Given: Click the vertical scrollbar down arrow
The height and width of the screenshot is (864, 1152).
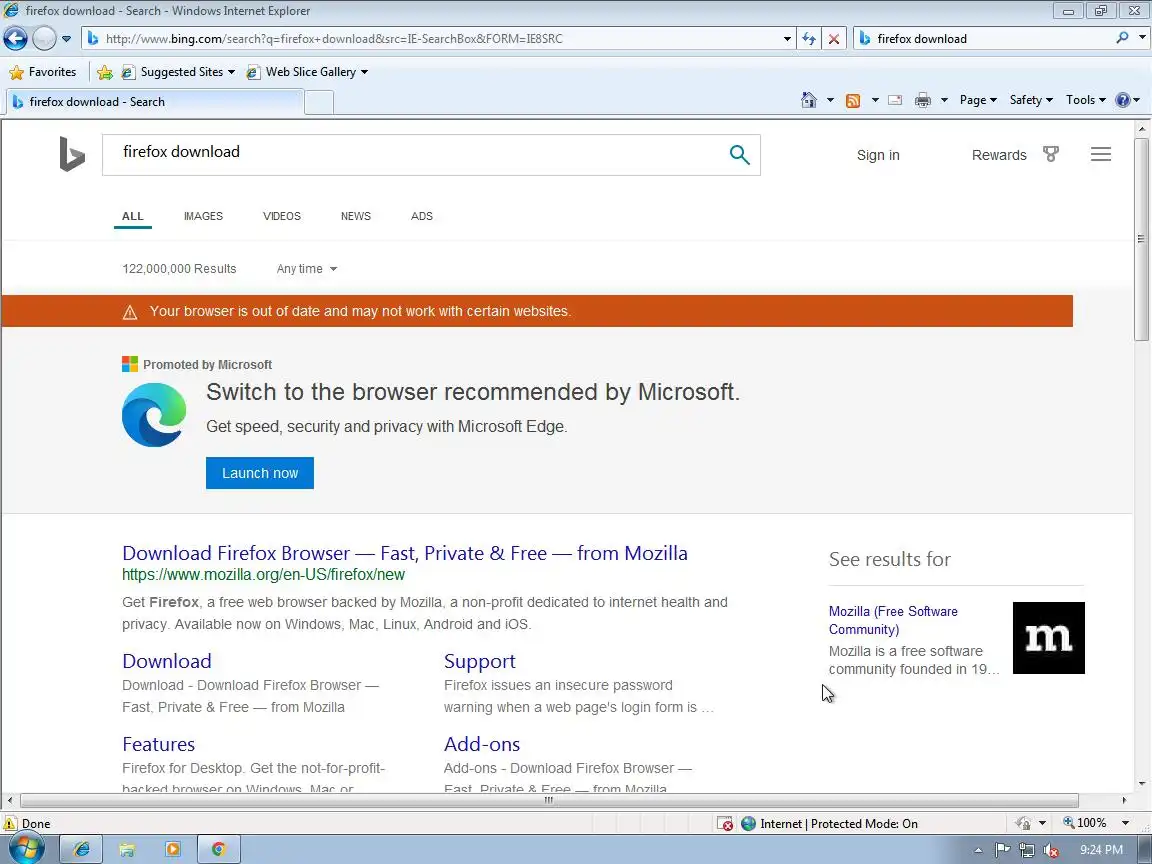Looking at the screenshot, I should click(x=1142, y=784).
